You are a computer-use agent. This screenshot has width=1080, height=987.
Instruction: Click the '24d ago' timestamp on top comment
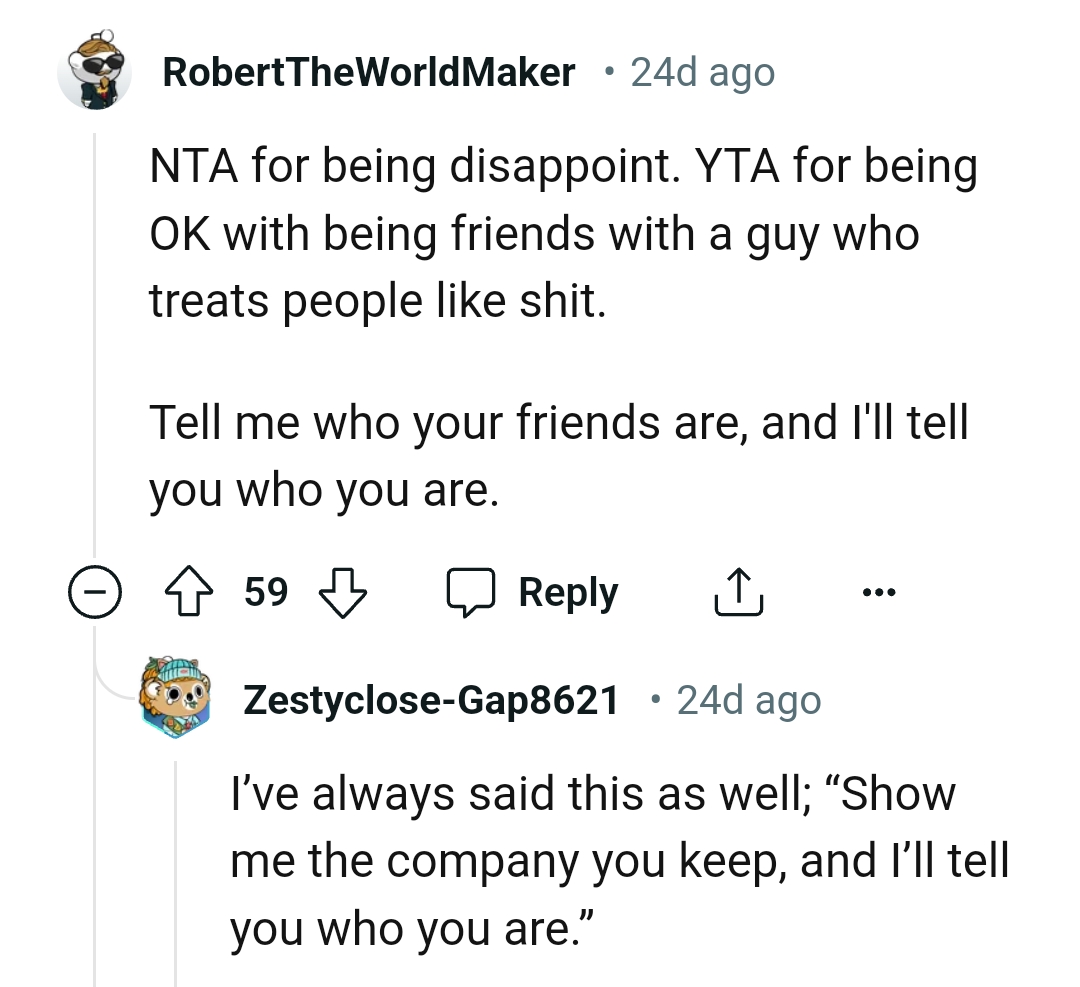pyautogui.click(x=701, y=71)
